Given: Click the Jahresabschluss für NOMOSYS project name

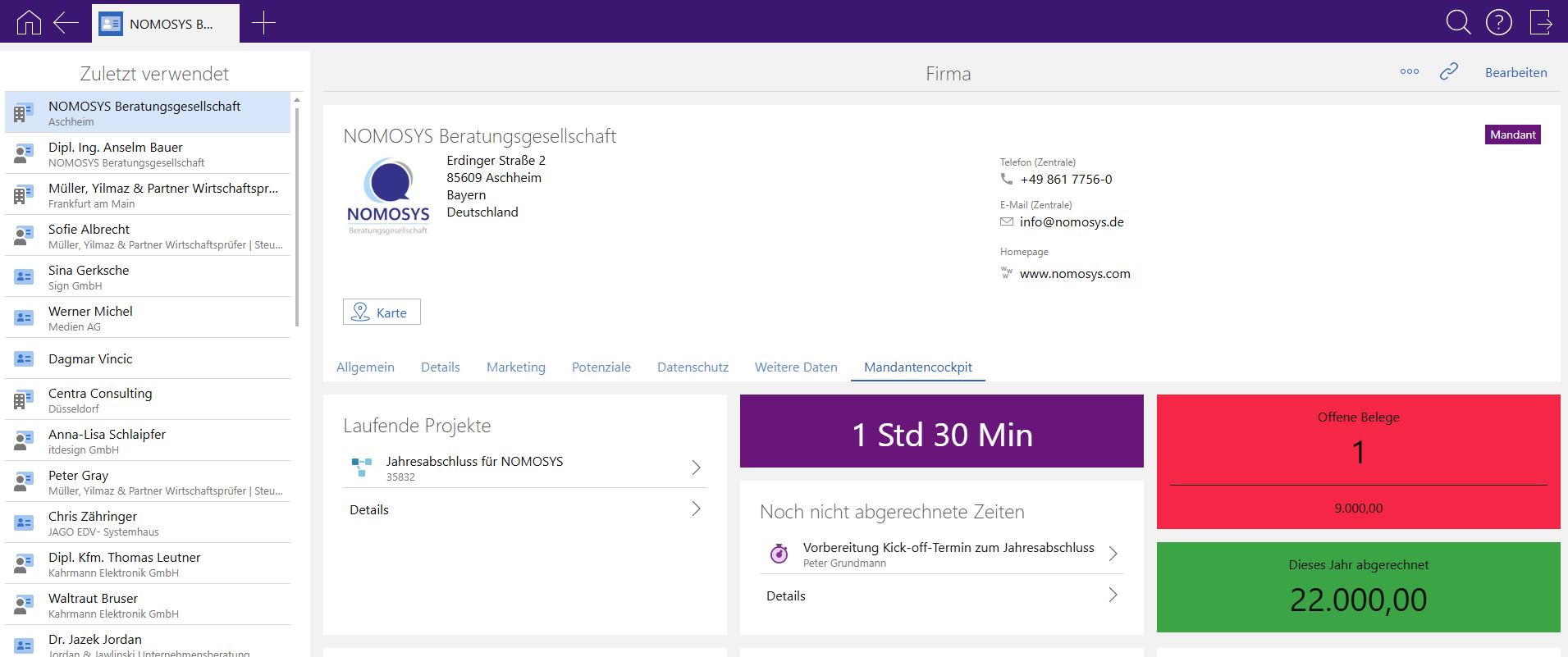Looking at the screenshot, I should [x=474, y=461].
